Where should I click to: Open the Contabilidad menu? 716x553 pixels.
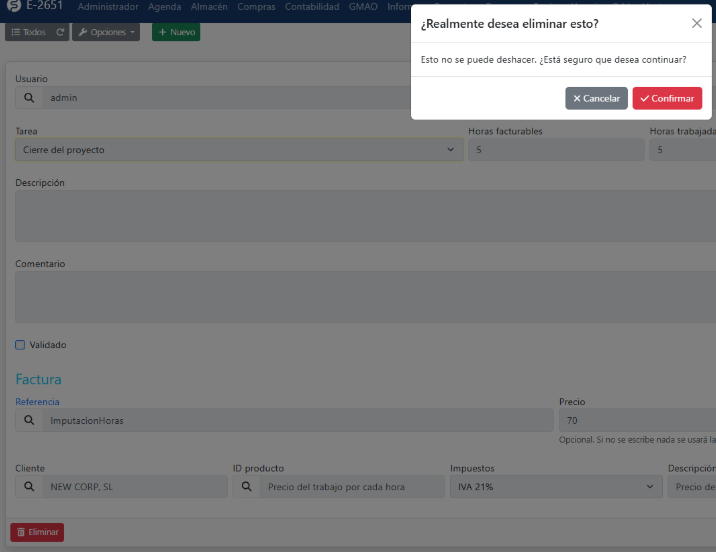pos(312,7)
